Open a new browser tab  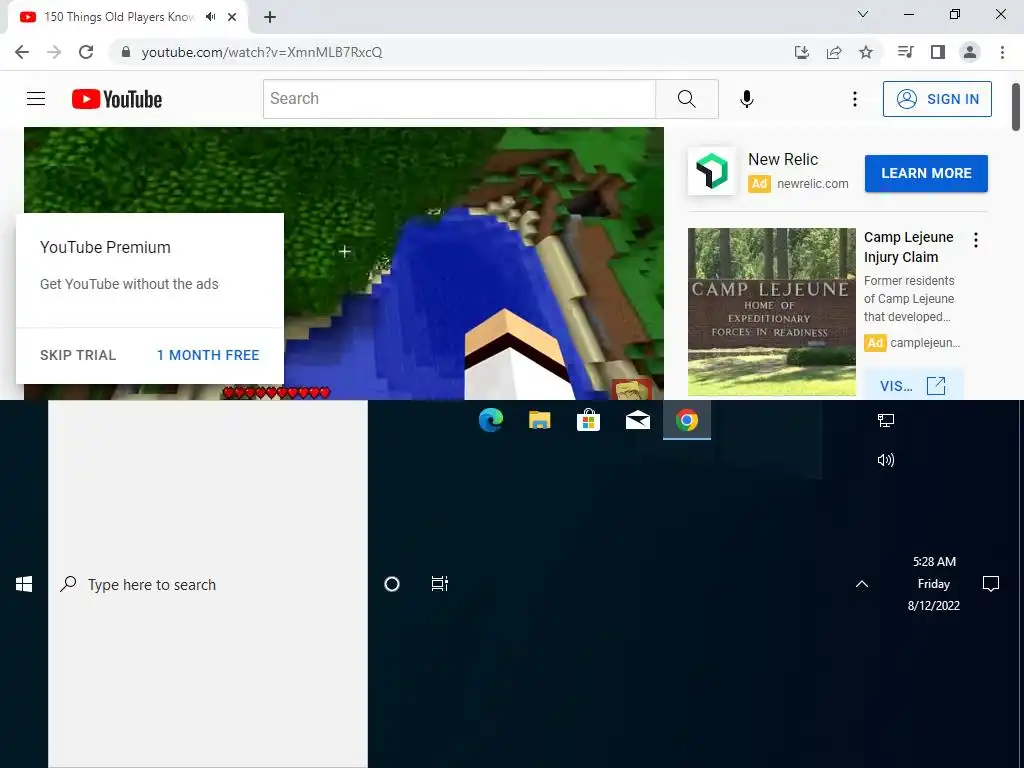pos(270,17)
